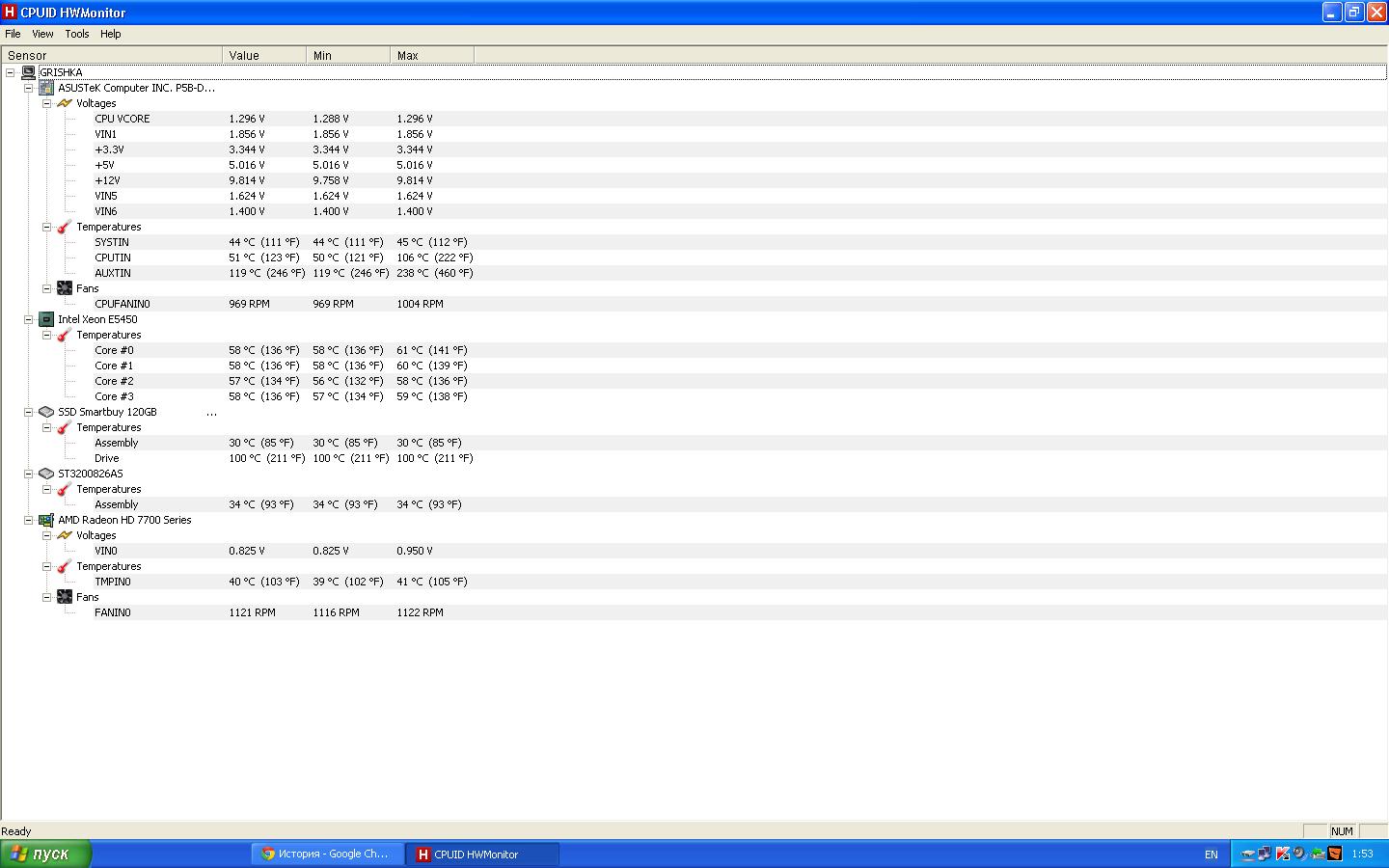Collapse the motherboard Voltages group

coord(46,103)
